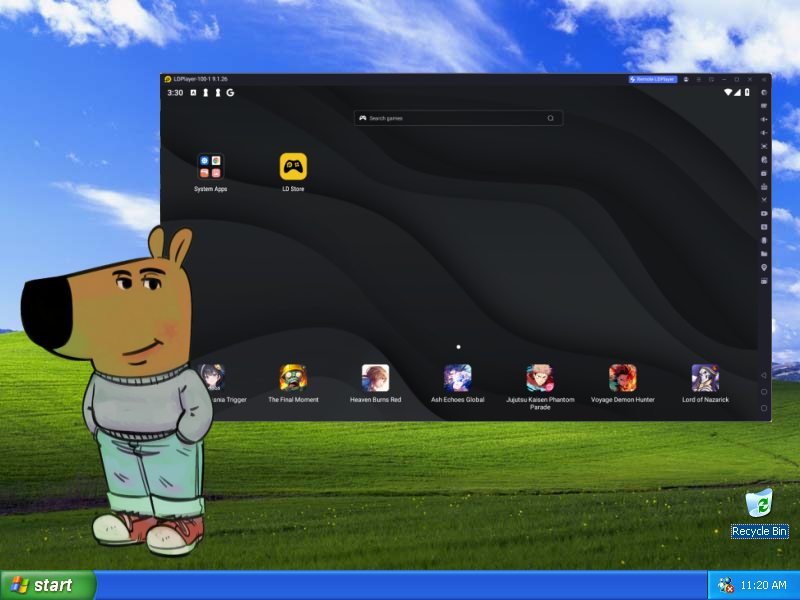Click the Search games input field
Screen dimensions: 800x600
(x=458, y=118)
